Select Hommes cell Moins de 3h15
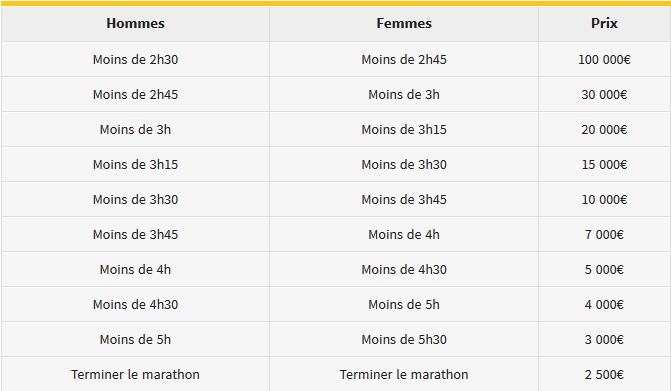 pos(135,165)
